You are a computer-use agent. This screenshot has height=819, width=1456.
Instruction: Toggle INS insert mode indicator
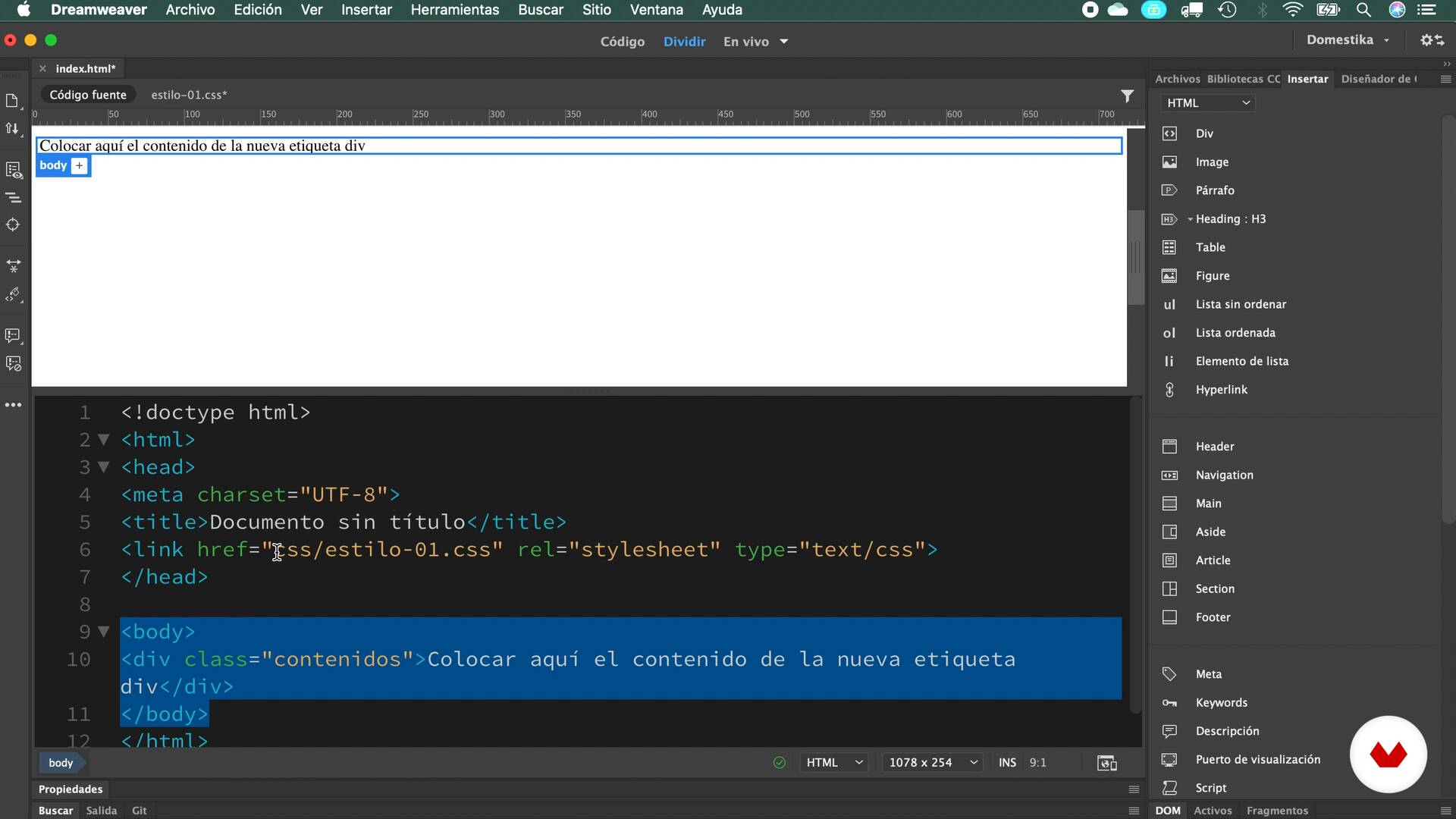click(x=1007, y=763)
